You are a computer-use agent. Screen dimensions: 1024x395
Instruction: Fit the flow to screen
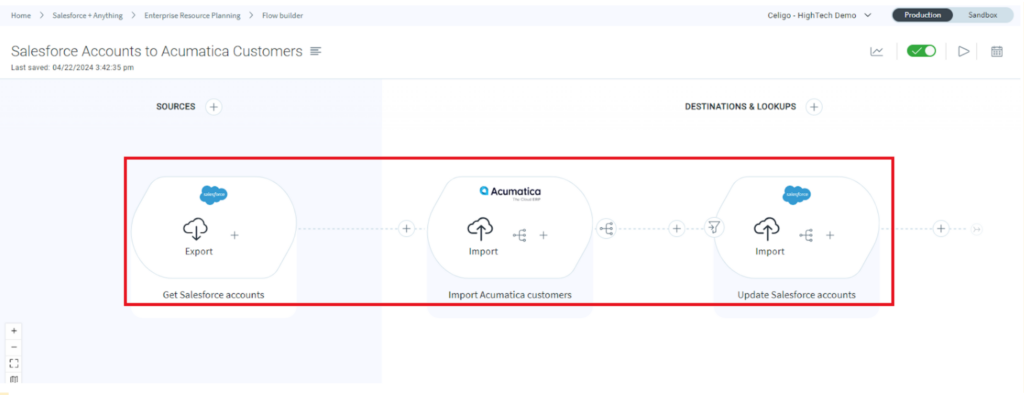pos(14,363)
